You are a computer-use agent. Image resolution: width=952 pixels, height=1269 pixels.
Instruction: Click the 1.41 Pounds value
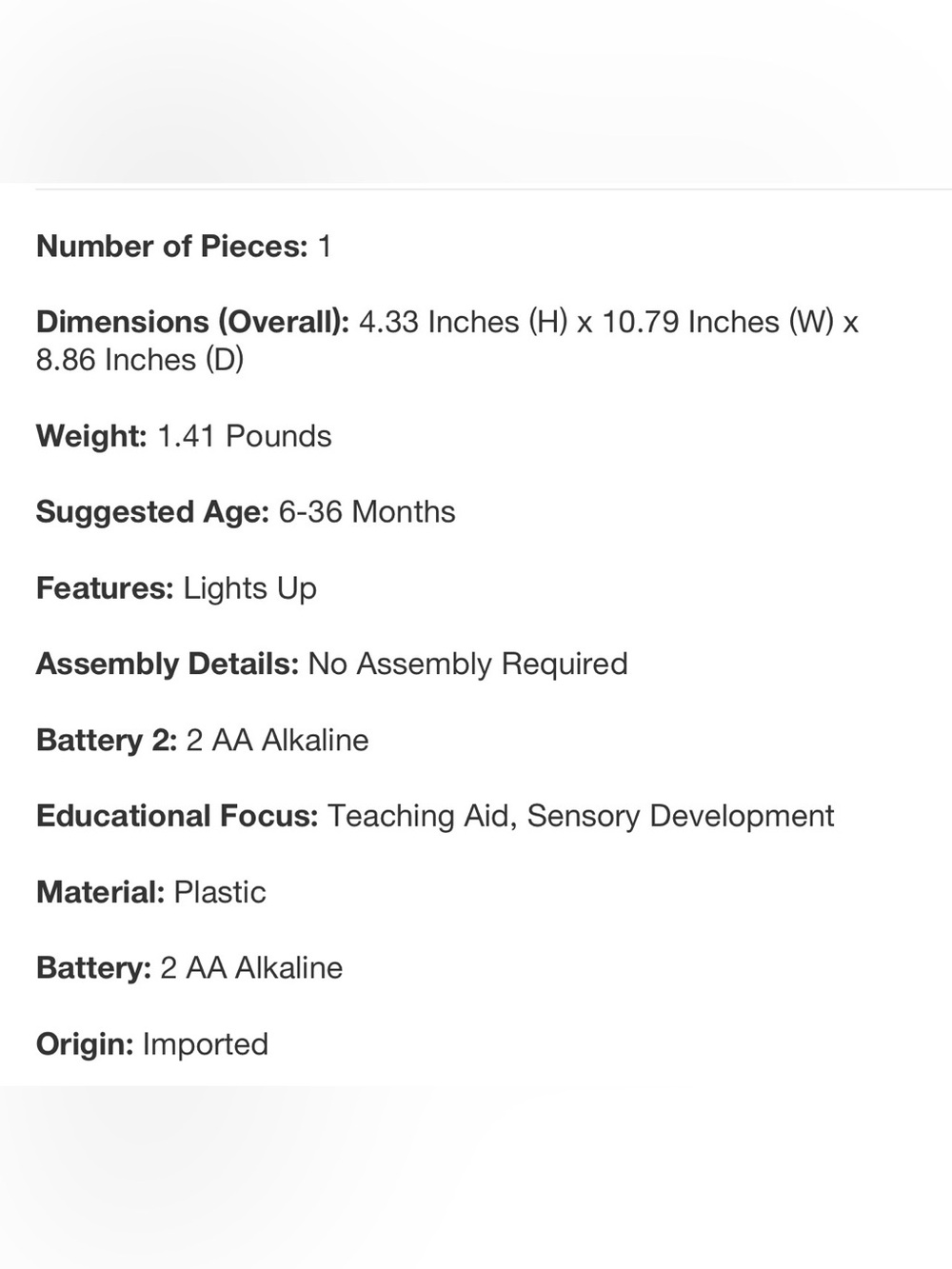coord(244,436)
